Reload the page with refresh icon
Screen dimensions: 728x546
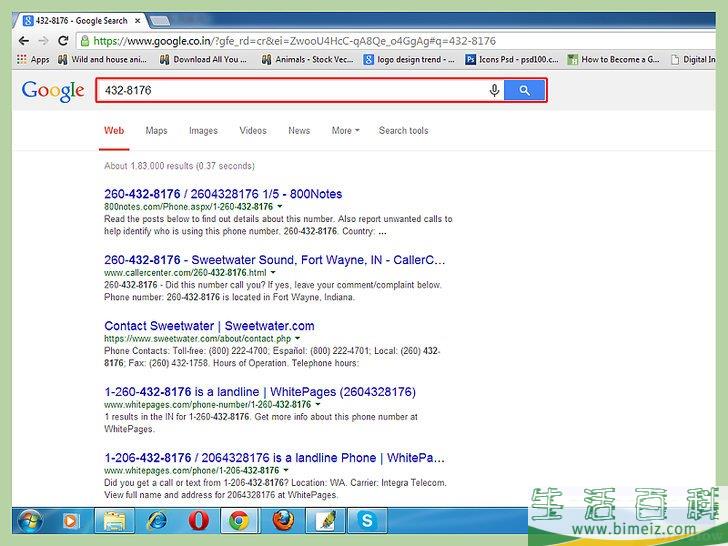63,41
